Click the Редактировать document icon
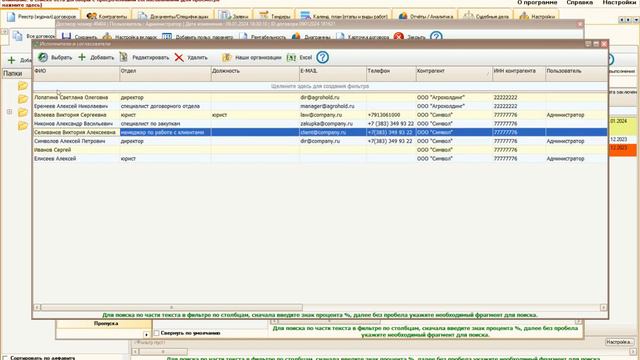Viewport: 640px width, 360px height. click(x=123, y=57)
